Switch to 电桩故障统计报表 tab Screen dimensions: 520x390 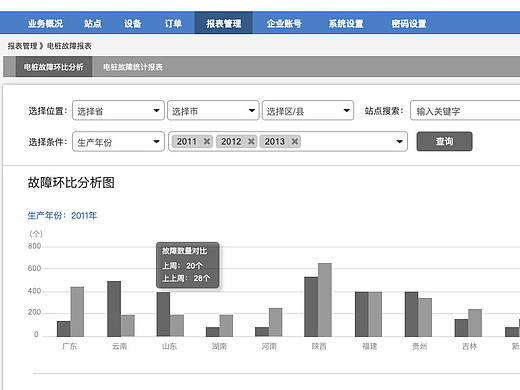pos(133,67)
